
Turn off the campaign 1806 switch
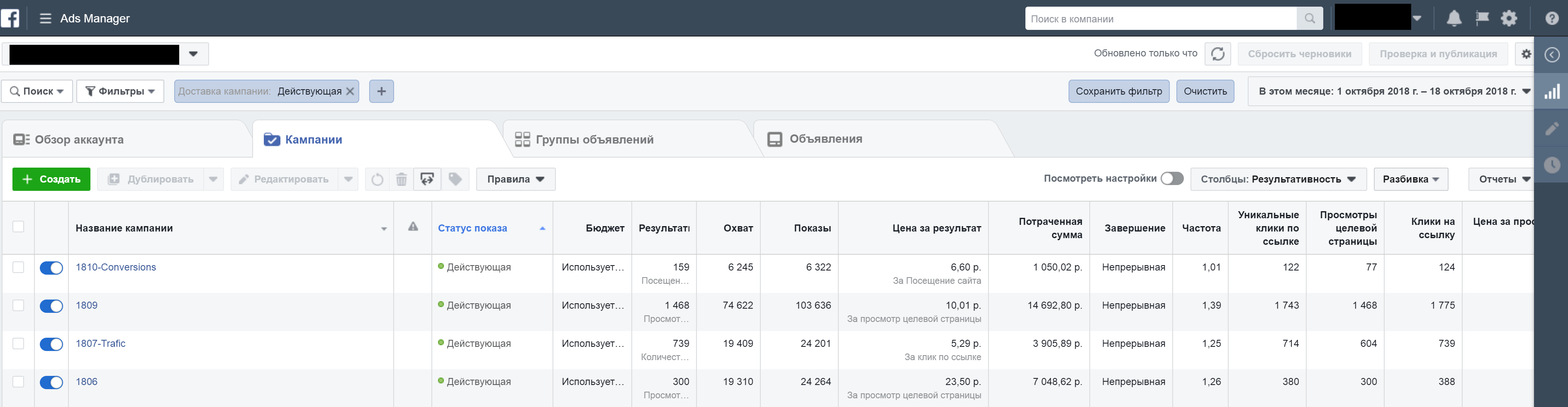click(51, 383)
